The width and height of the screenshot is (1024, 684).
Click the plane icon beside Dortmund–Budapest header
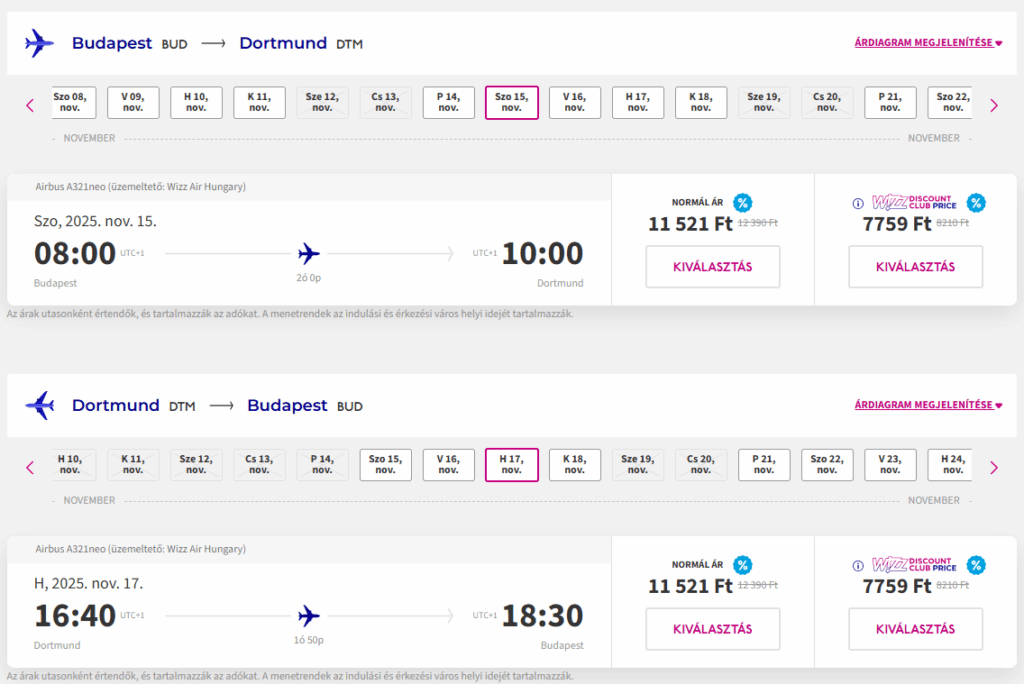(x=39, y=406)
